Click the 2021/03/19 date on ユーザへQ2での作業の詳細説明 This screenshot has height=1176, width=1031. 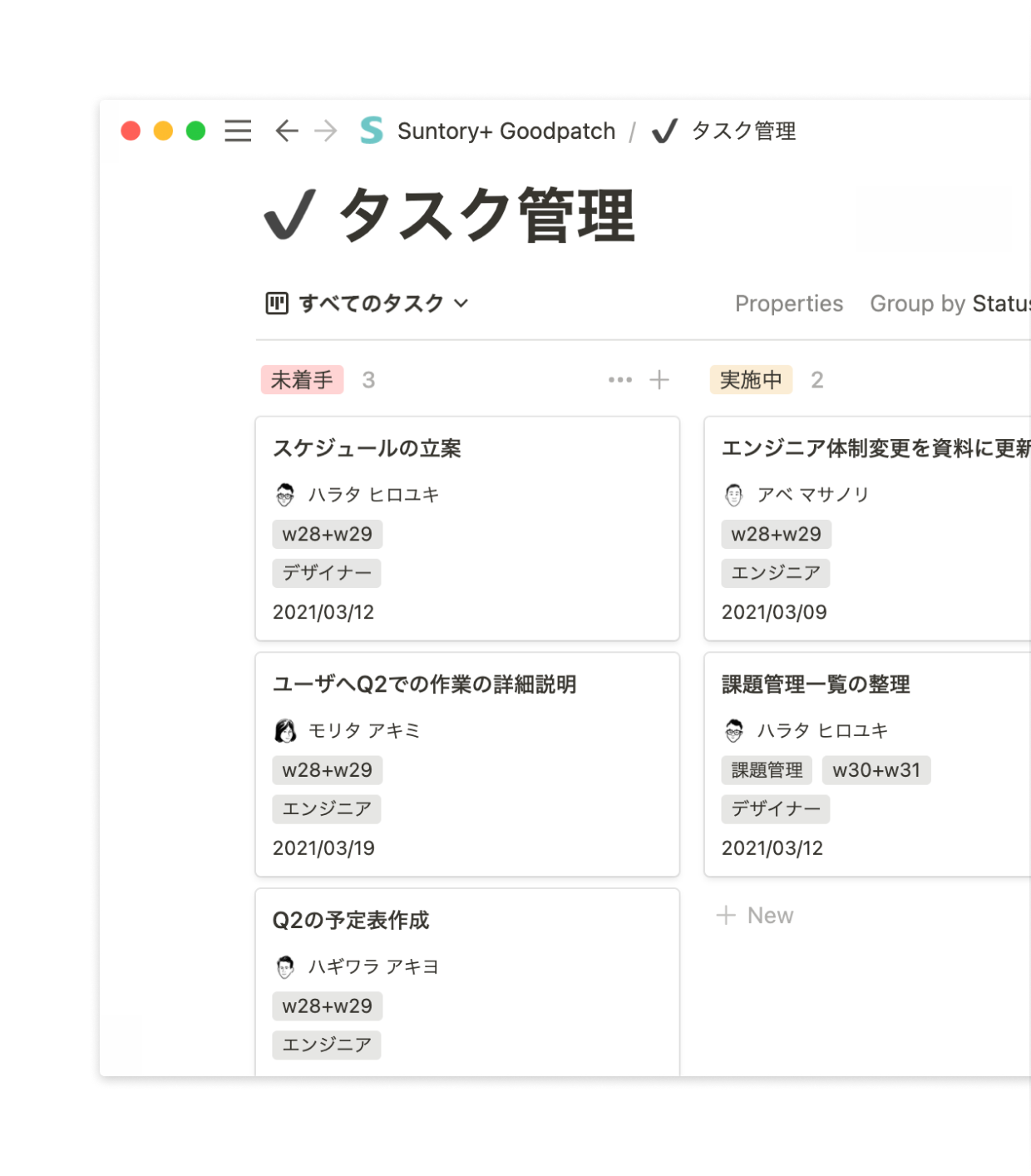point(323,847)
